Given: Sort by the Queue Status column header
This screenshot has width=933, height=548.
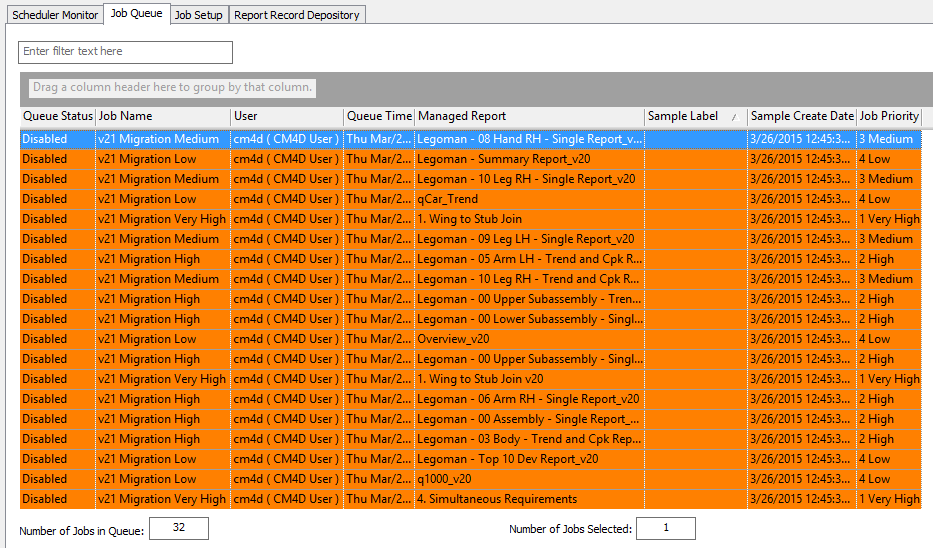Looking at the screenshot, I should point(57,116).
